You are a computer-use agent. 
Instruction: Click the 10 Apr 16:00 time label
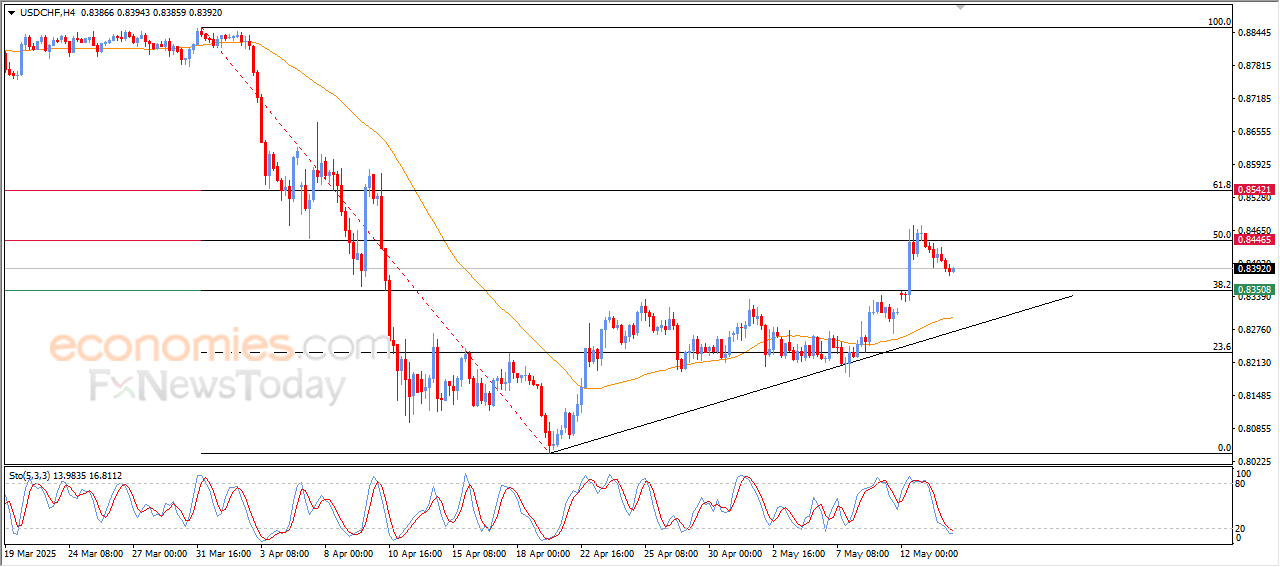click(414, 553)
